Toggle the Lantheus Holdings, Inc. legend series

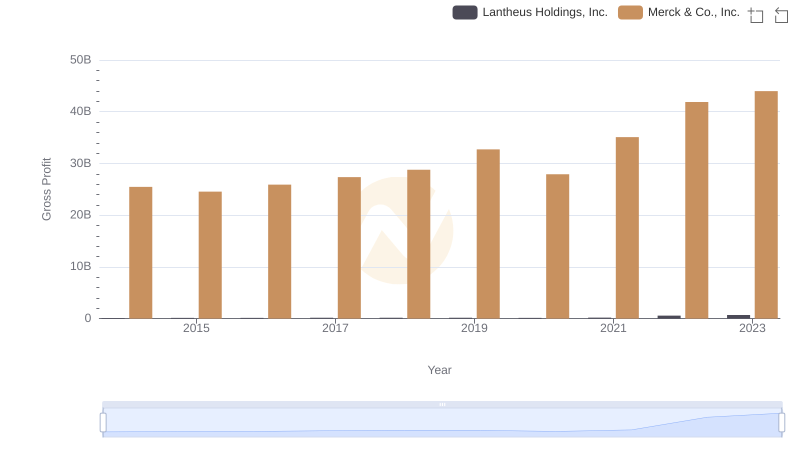click(530, 12)
